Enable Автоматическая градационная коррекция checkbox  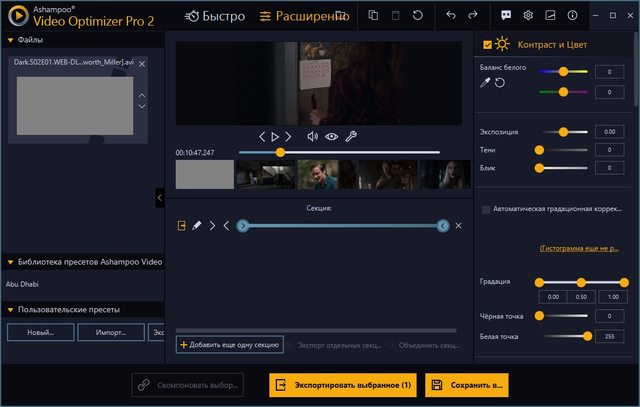(486, 209)
